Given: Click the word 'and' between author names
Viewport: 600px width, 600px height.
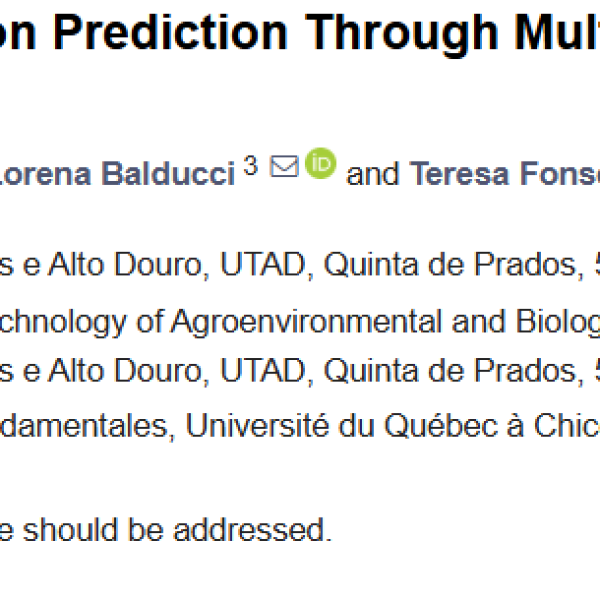Looking at the screenshot, I should pyautogui.click(x=372, y=174).
